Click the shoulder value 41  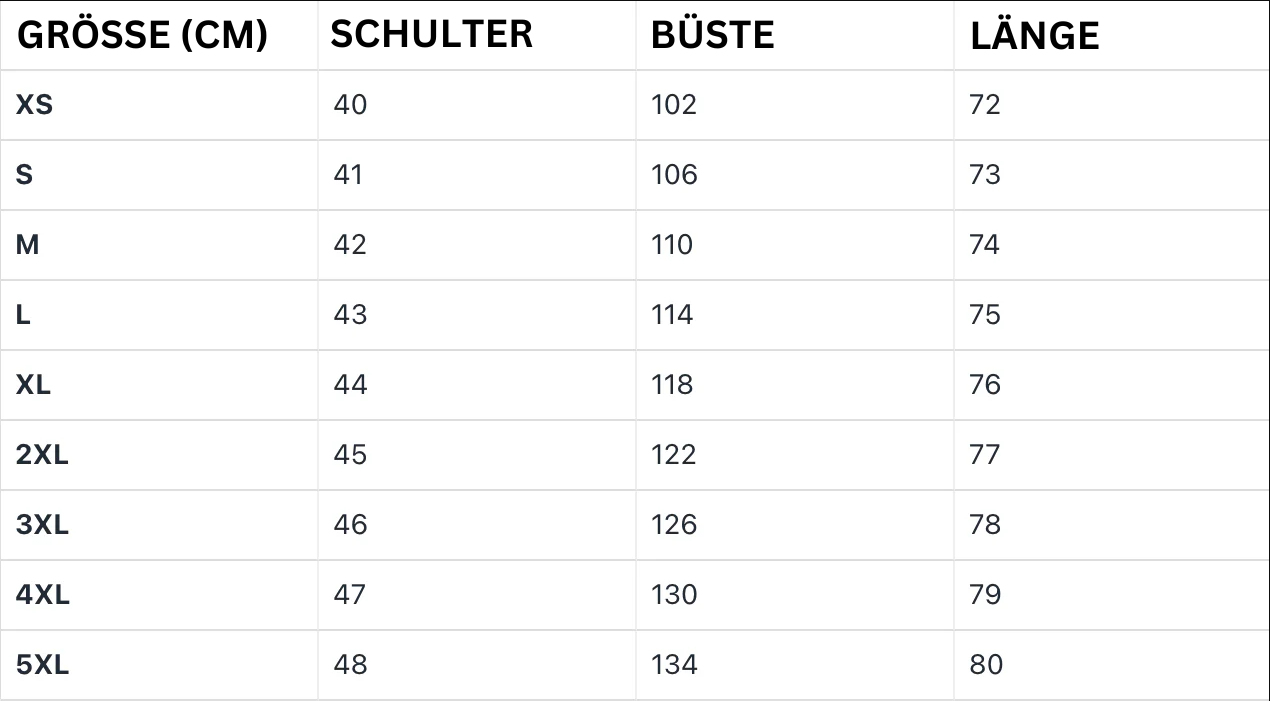pyautogui.click(x=349, y=174)
